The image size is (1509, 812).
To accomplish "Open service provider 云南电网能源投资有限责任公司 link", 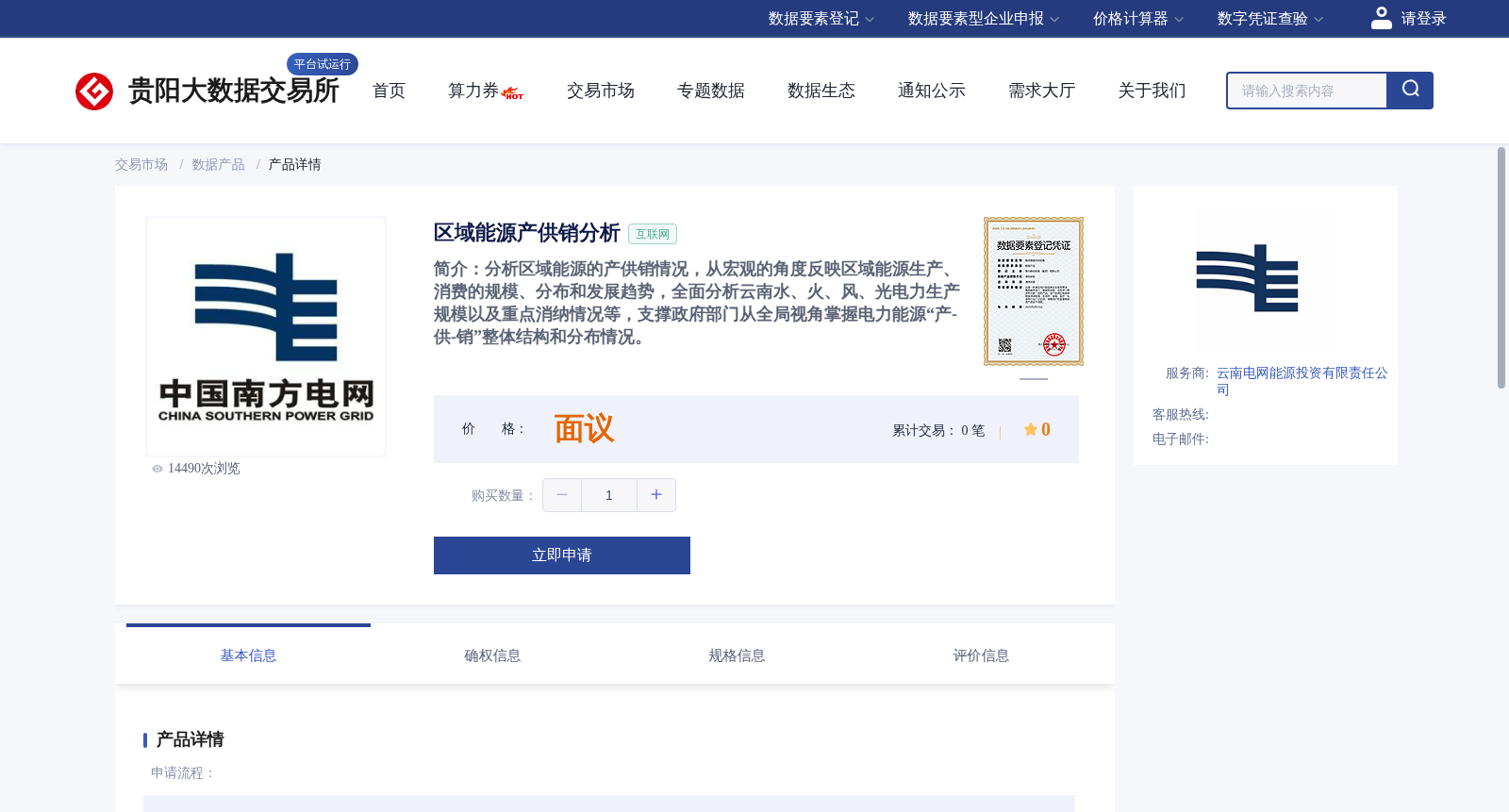I will (x=1302, y=381).
